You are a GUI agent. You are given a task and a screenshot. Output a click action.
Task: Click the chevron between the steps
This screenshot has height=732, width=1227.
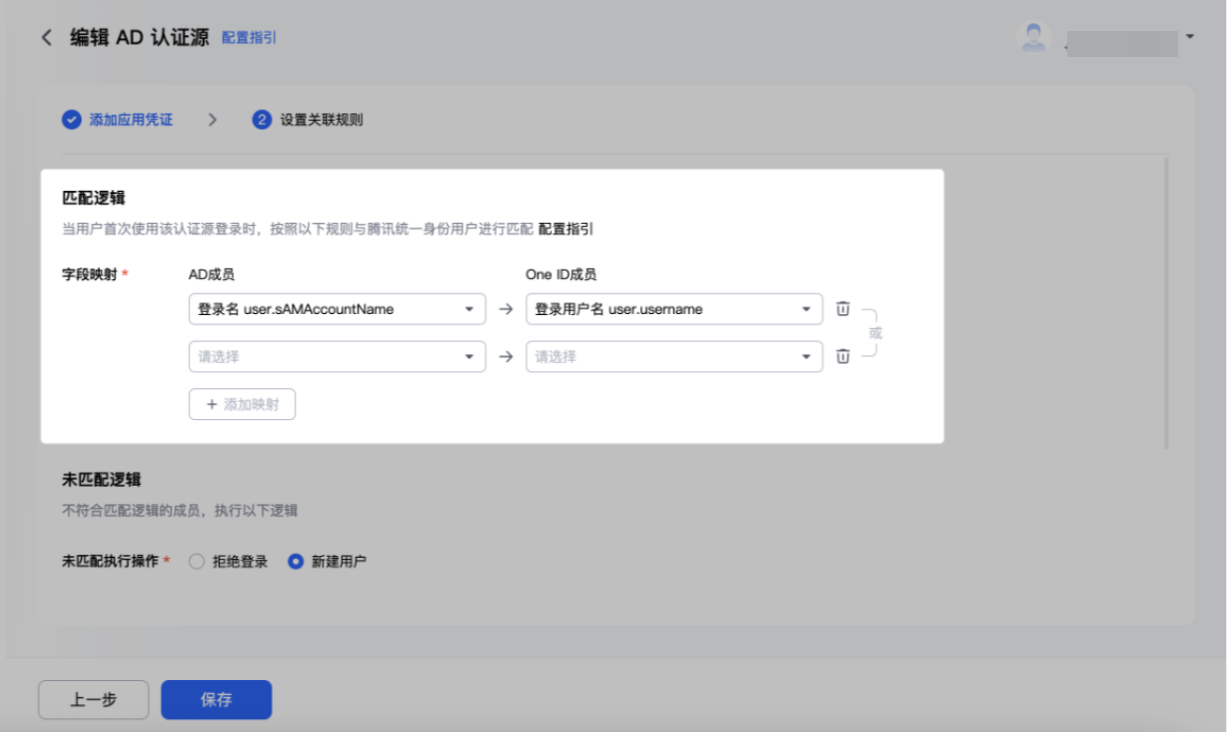pos(212,120)
